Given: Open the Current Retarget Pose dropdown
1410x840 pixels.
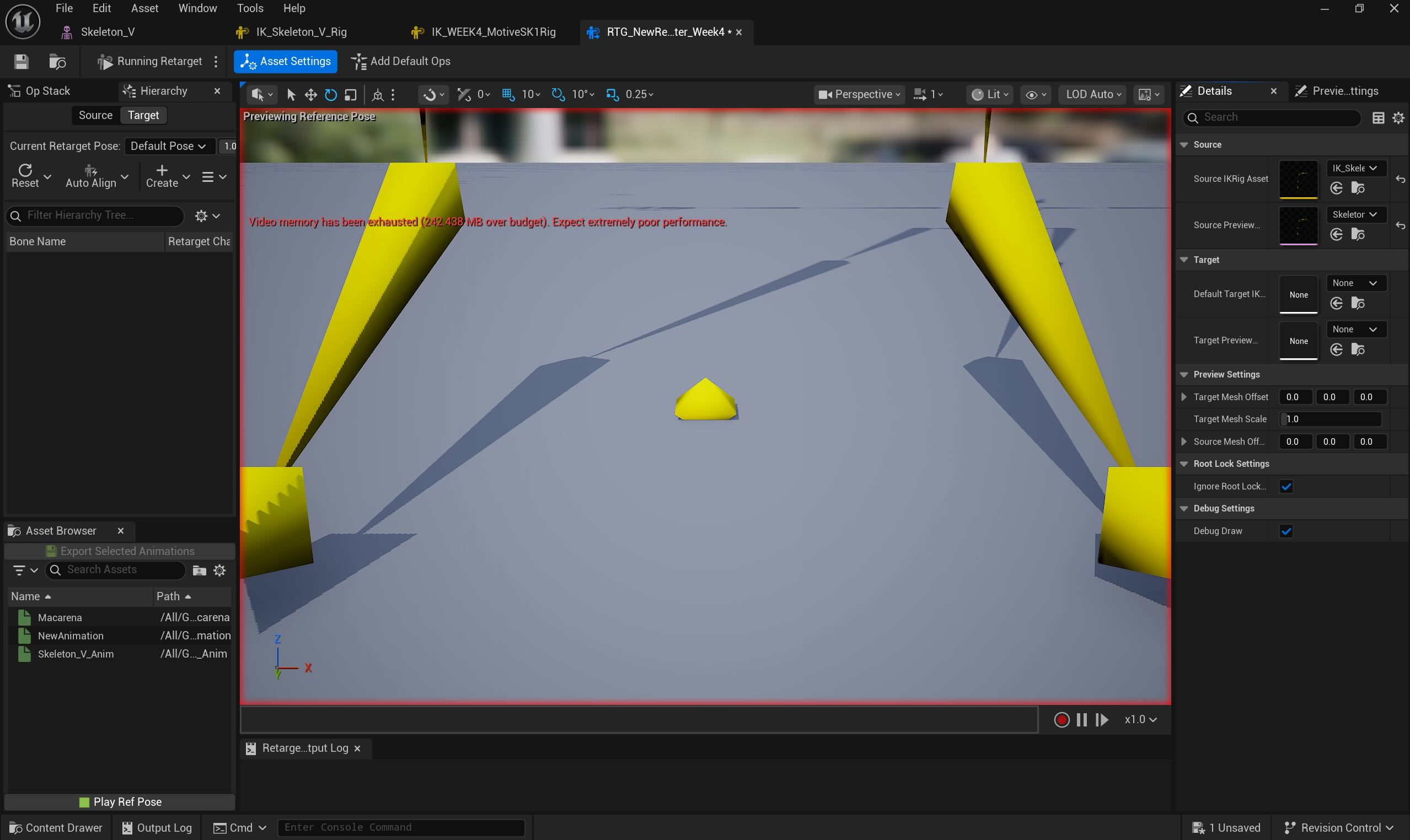Looking at the screenshot, I should [168, 146].
